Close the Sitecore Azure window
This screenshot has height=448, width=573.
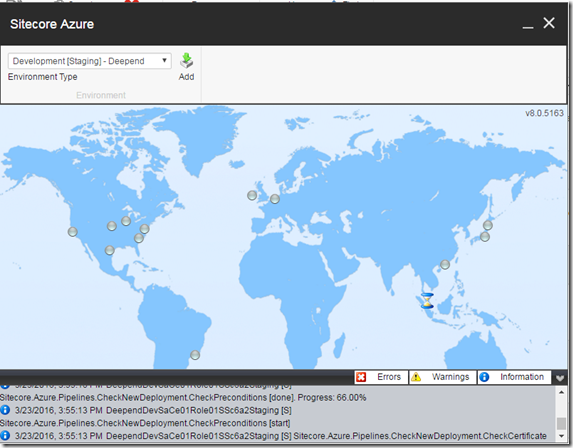tap(549, 23)
